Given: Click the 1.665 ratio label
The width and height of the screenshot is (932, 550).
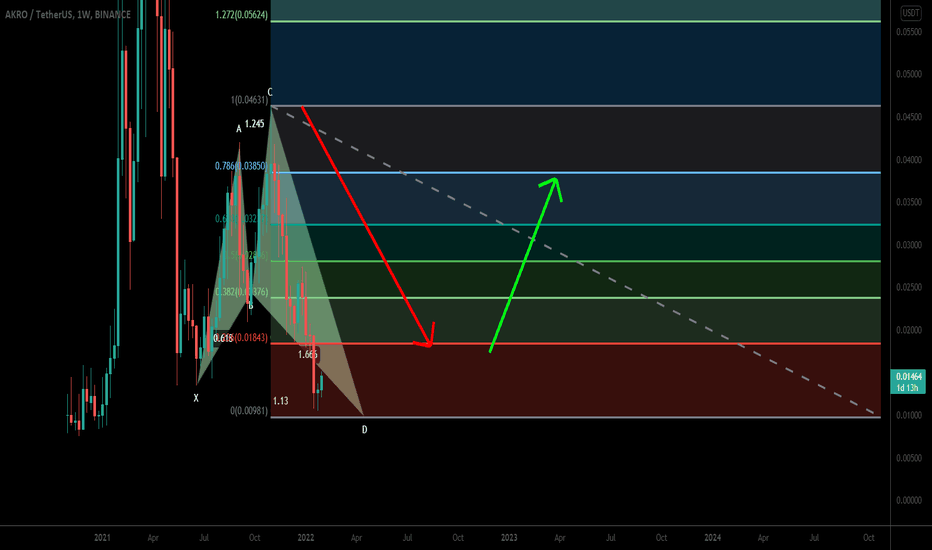Looking at the screenshot, I should tap(308, 355).
